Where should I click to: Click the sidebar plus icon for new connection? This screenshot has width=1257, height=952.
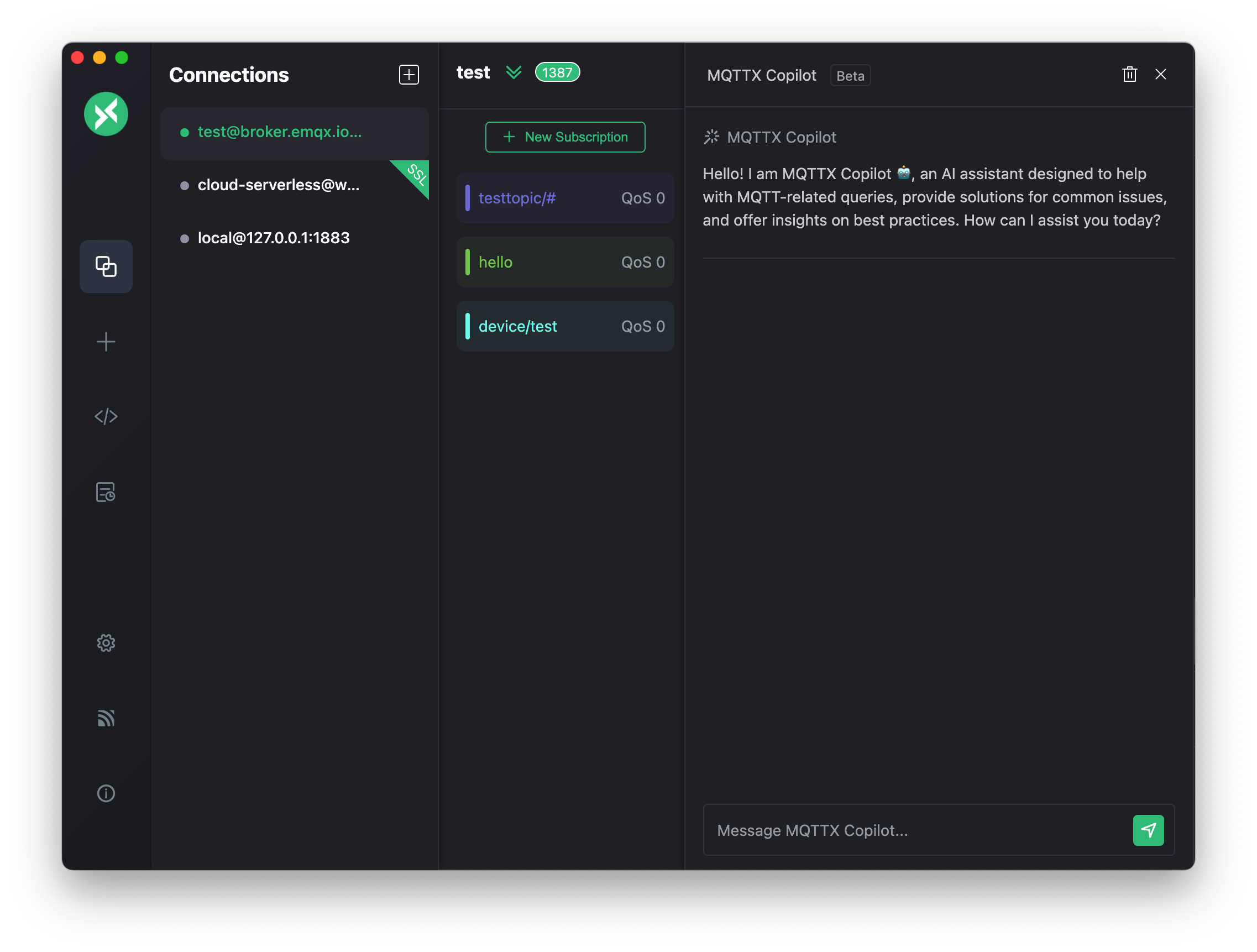pos(106,342)
